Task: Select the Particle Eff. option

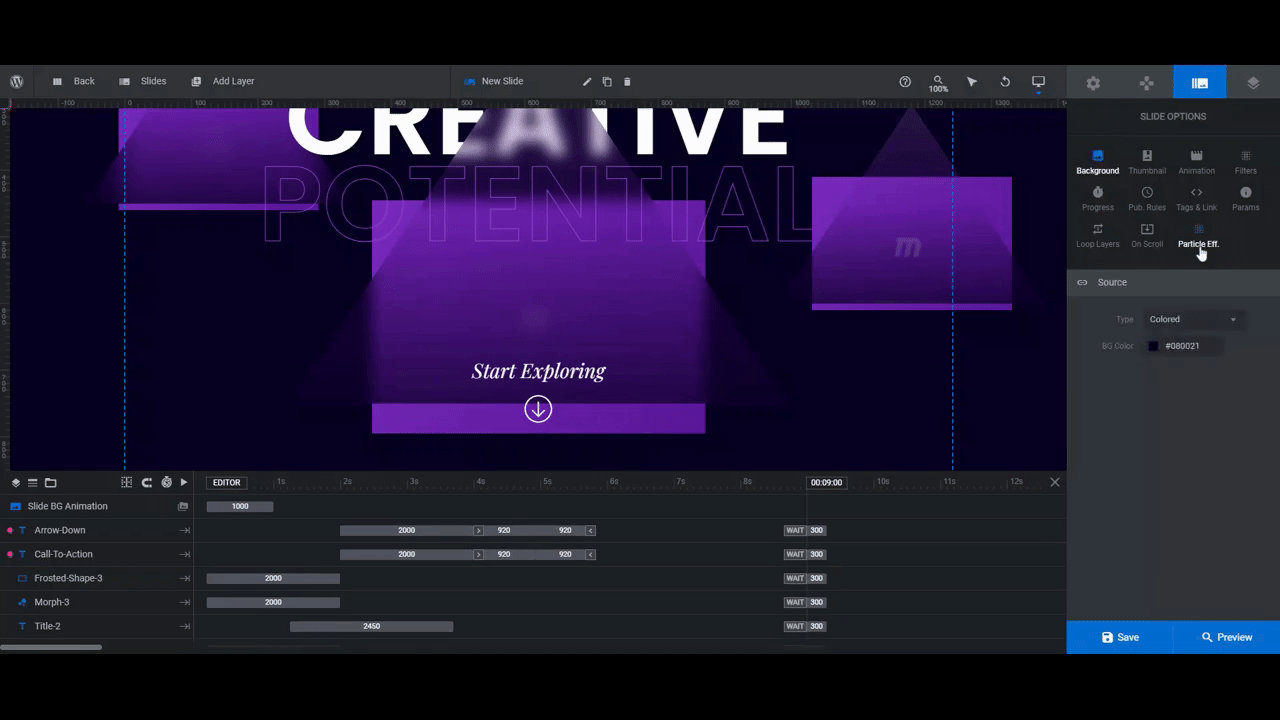Action: point(1198,236)
